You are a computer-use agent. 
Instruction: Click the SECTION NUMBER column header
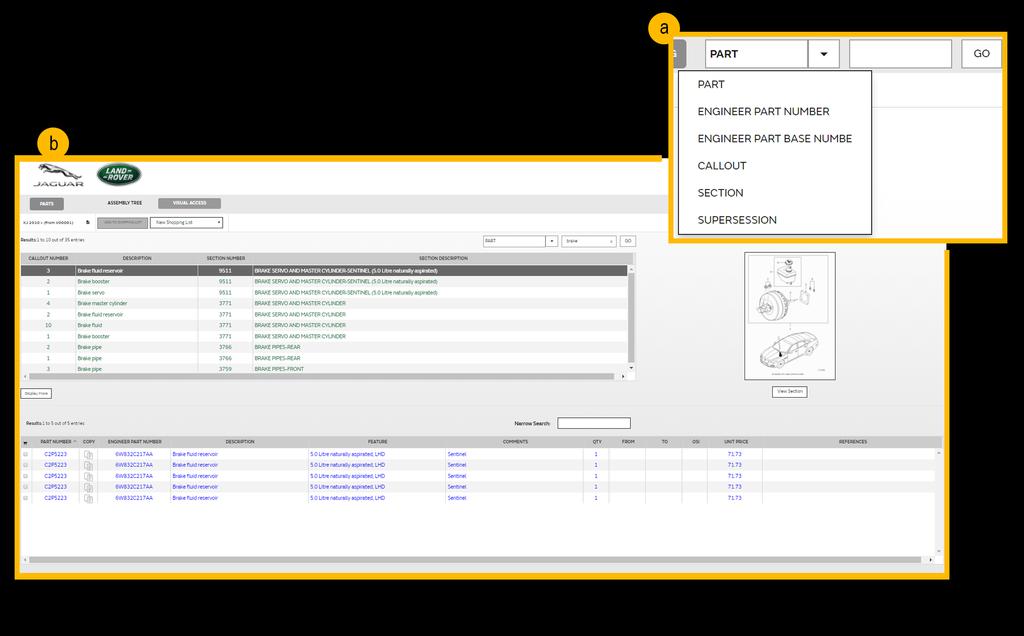(226, 259)
